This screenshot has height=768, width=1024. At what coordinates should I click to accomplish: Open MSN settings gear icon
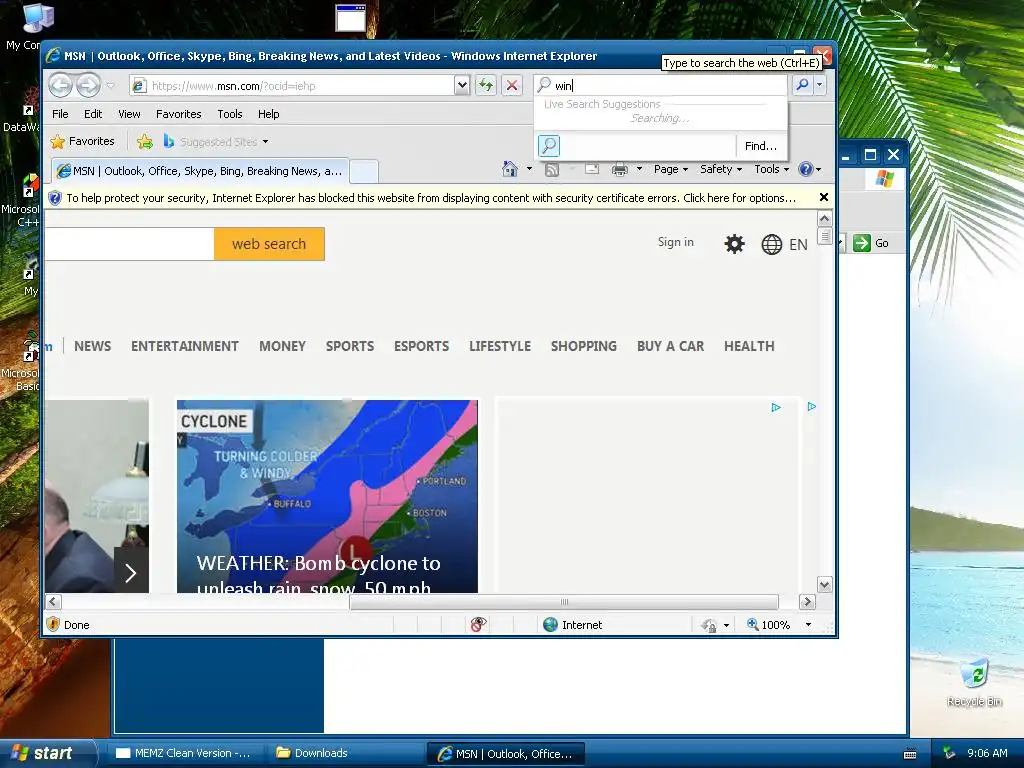pos(734,244)
